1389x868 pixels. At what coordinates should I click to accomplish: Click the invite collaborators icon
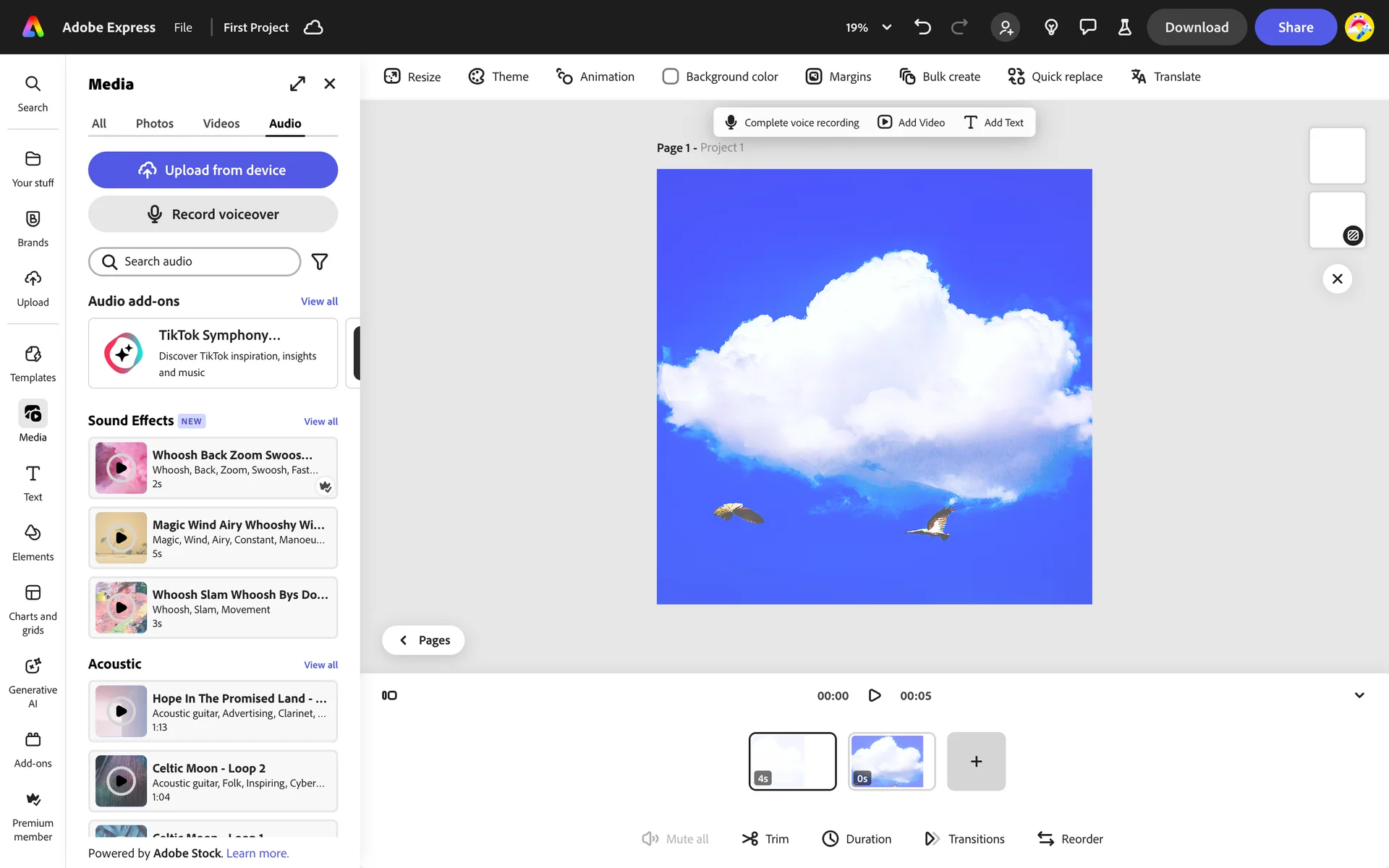1005,27
